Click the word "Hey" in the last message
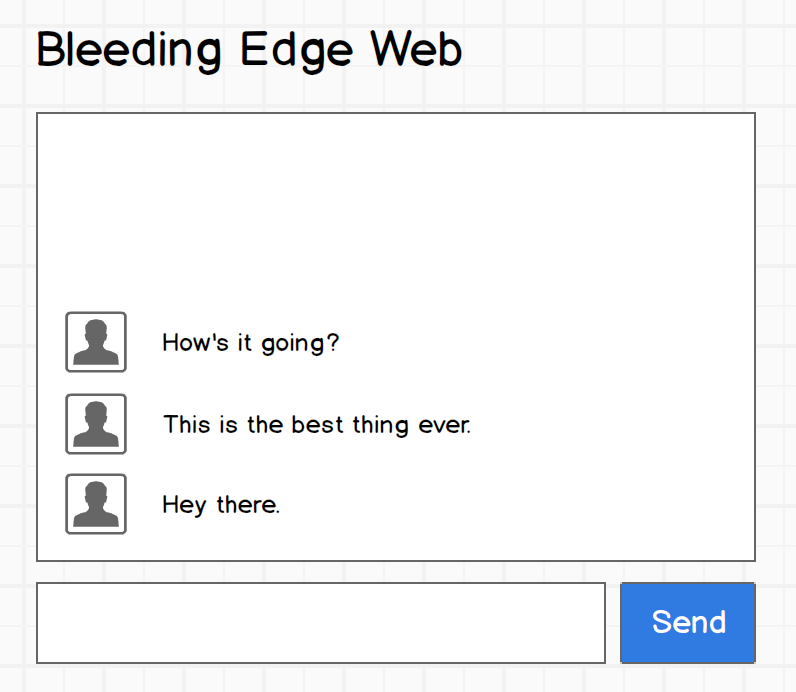 coord(184,506)
